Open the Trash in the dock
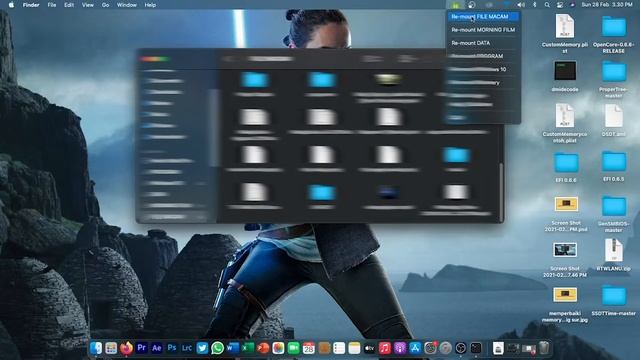The width and height of the screenshot is (640, 360). pos(544,348)
